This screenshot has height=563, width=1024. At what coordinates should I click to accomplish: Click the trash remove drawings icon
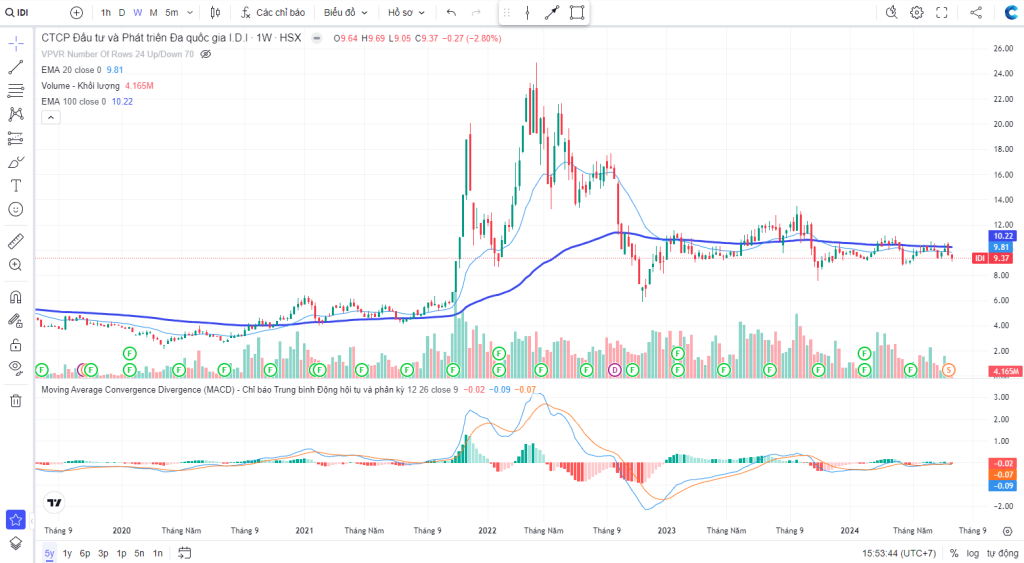(16, 400)
